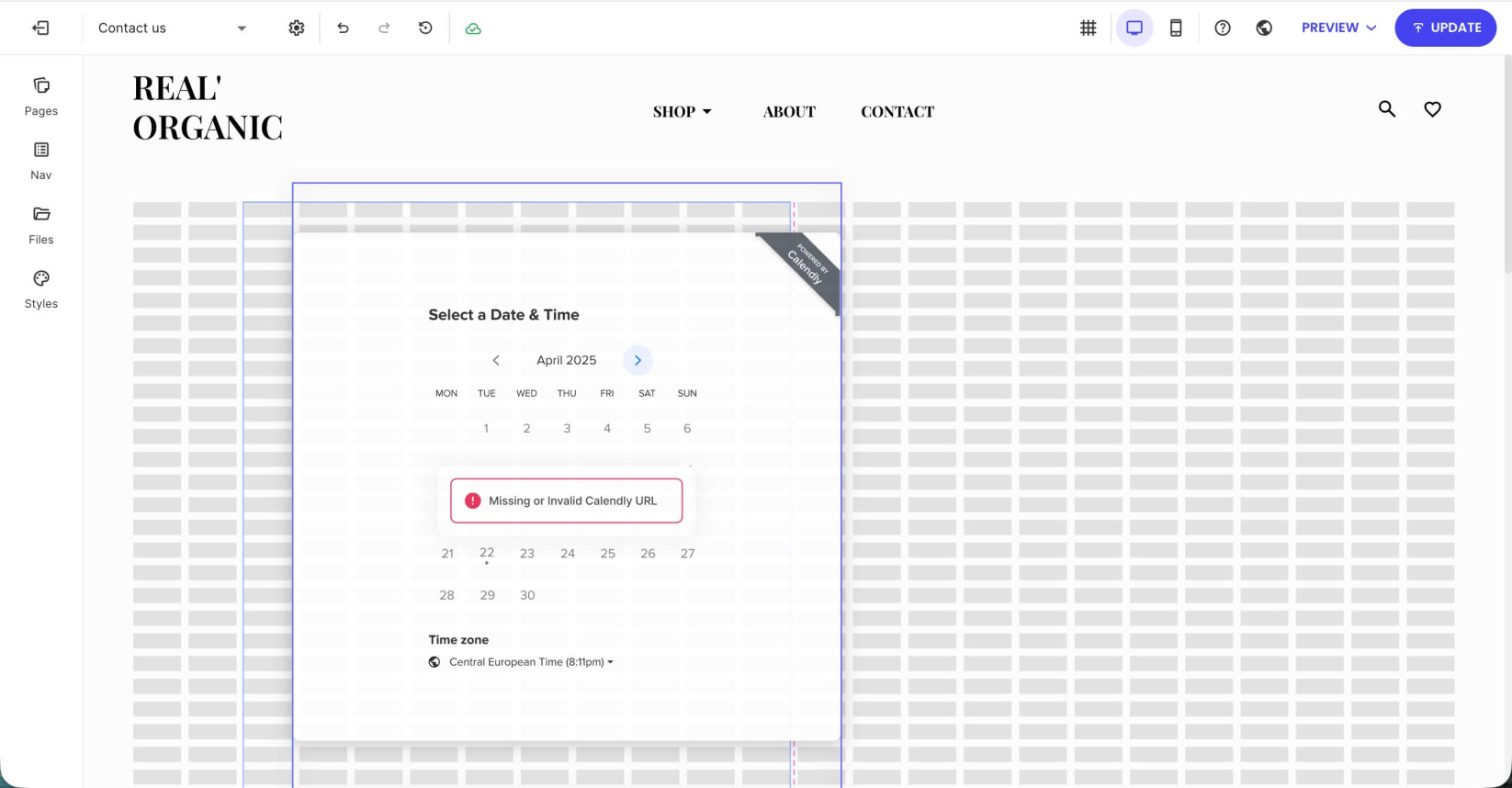Select April 22 in calendar

487,553
